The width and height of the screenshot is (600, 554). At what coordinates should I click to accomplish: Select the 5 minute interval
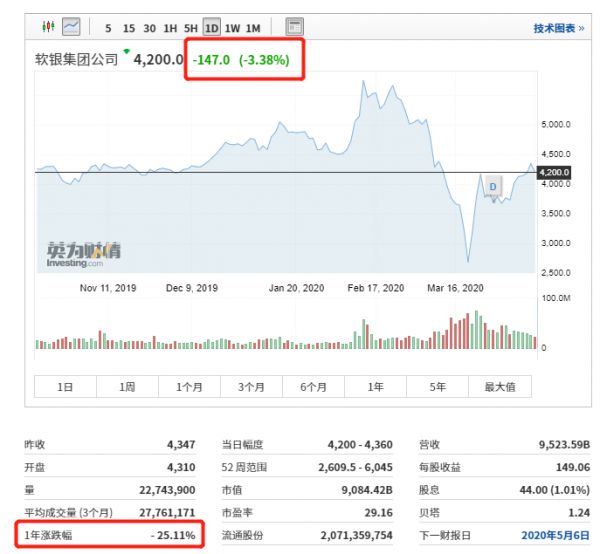coord(108,28)
